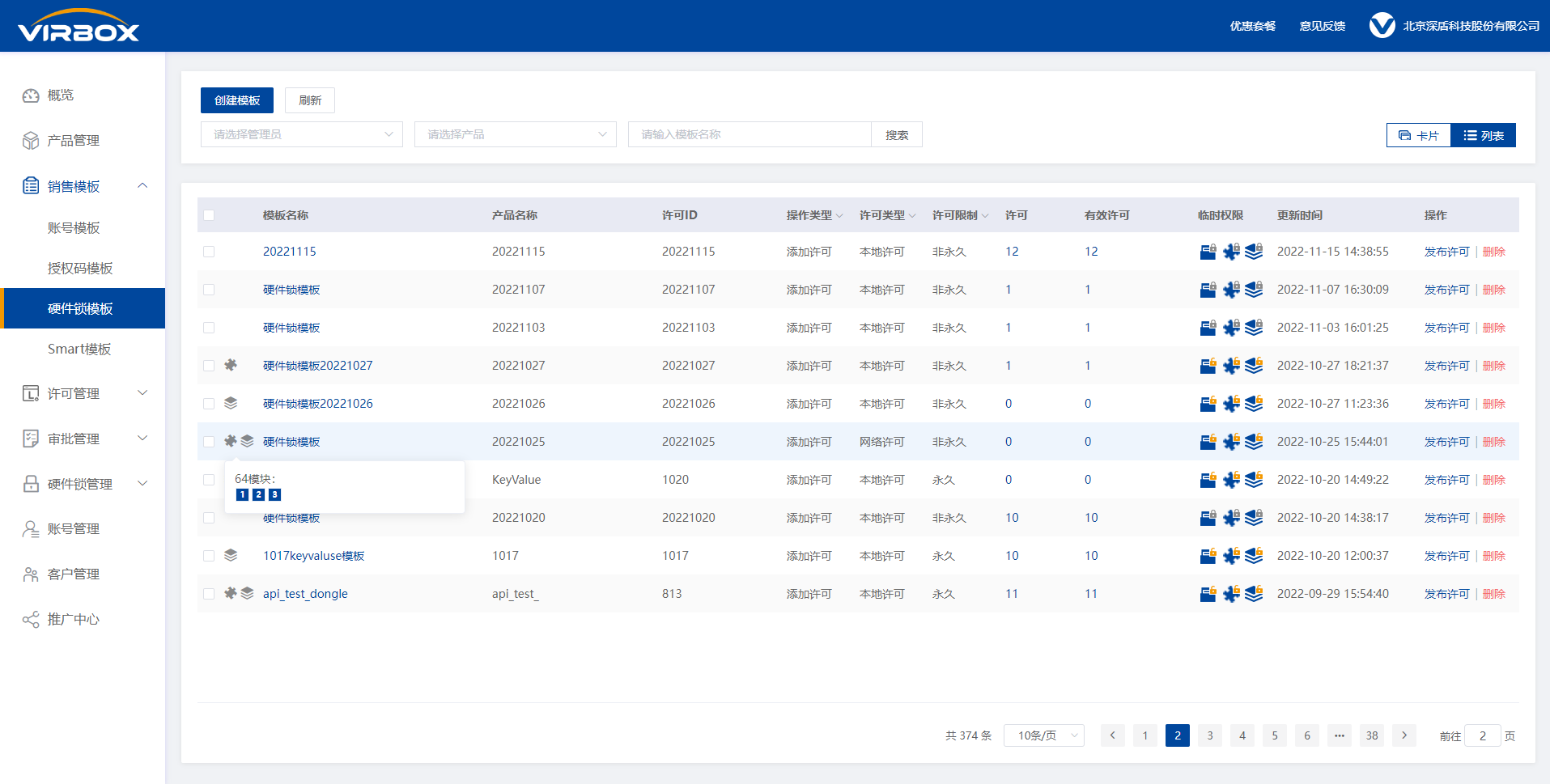Expand the 许可管理 sidebar section

(x=142, y=393)
